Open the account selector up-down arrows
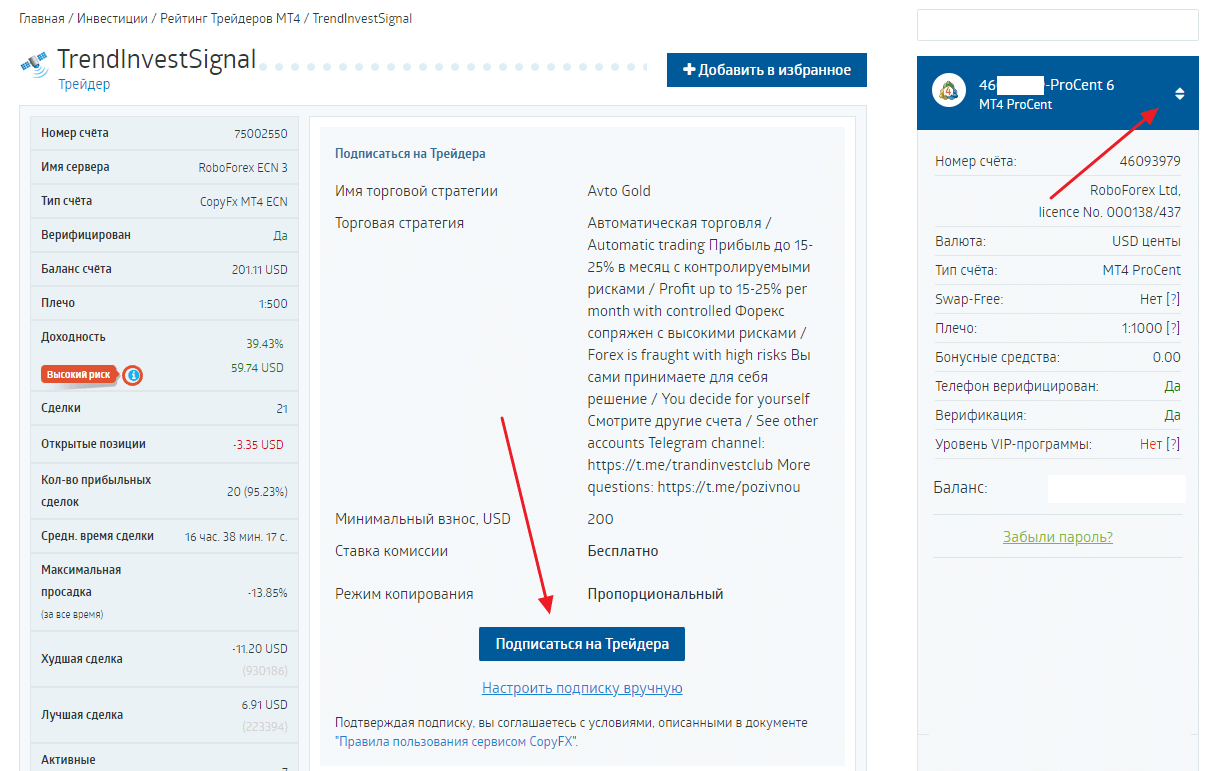Screen dimensions: 1211x771 tap(1179, 94)
